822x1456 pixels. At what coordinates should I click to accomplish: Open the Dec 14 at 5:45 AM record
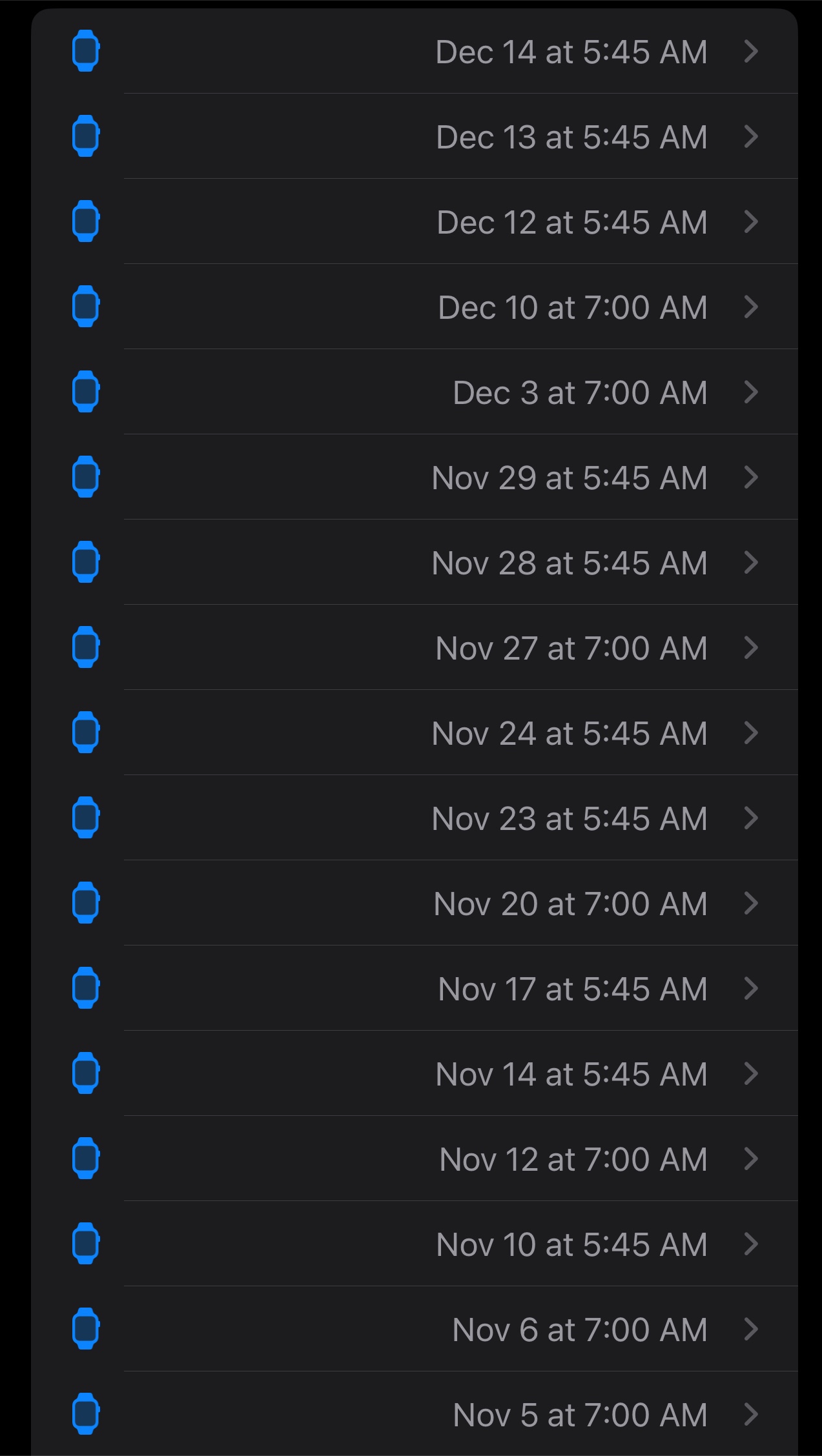[x=571, y=52]
